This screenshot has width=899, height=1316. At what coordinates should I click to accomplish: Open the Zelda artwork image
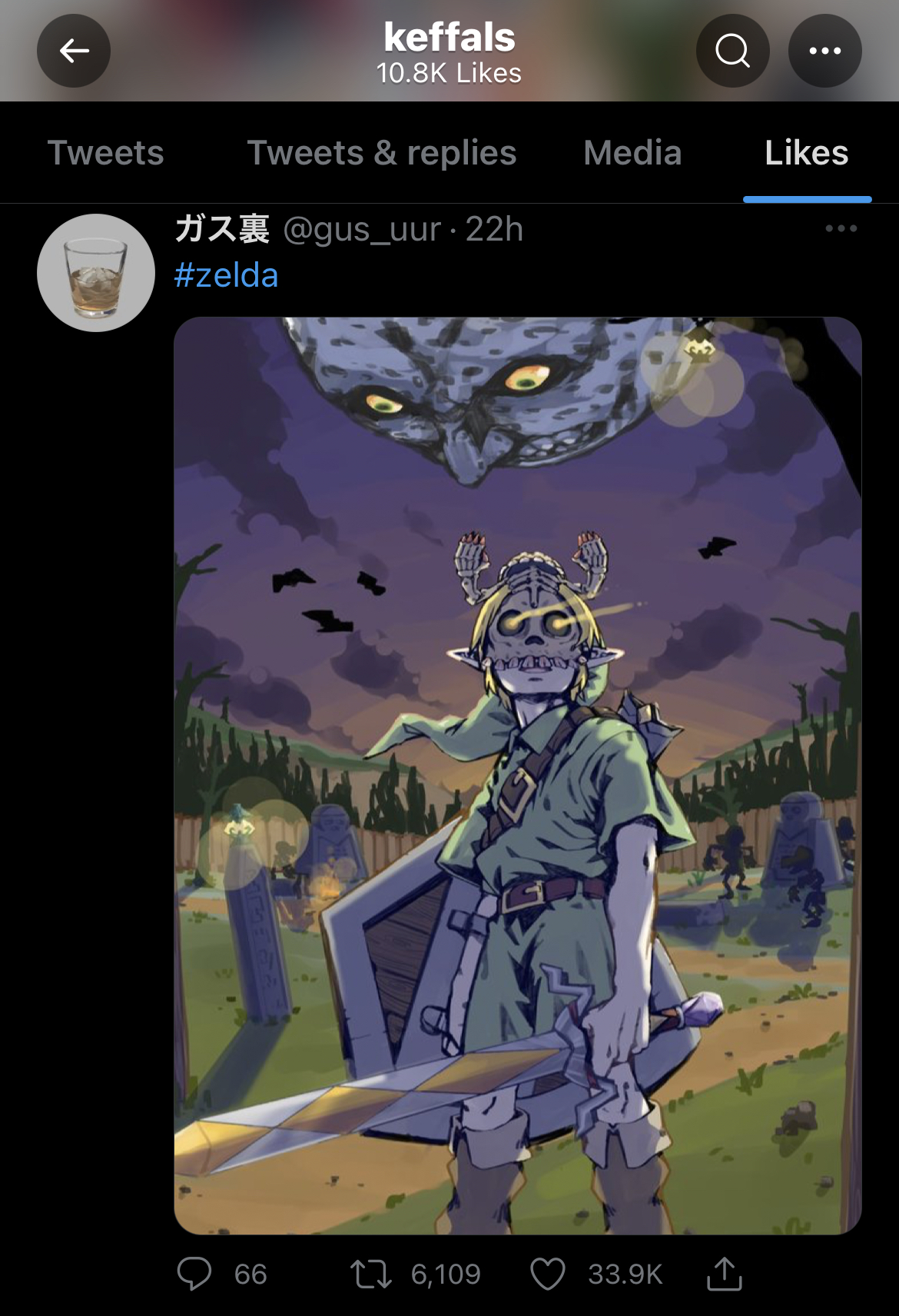(x=518, y=776)
